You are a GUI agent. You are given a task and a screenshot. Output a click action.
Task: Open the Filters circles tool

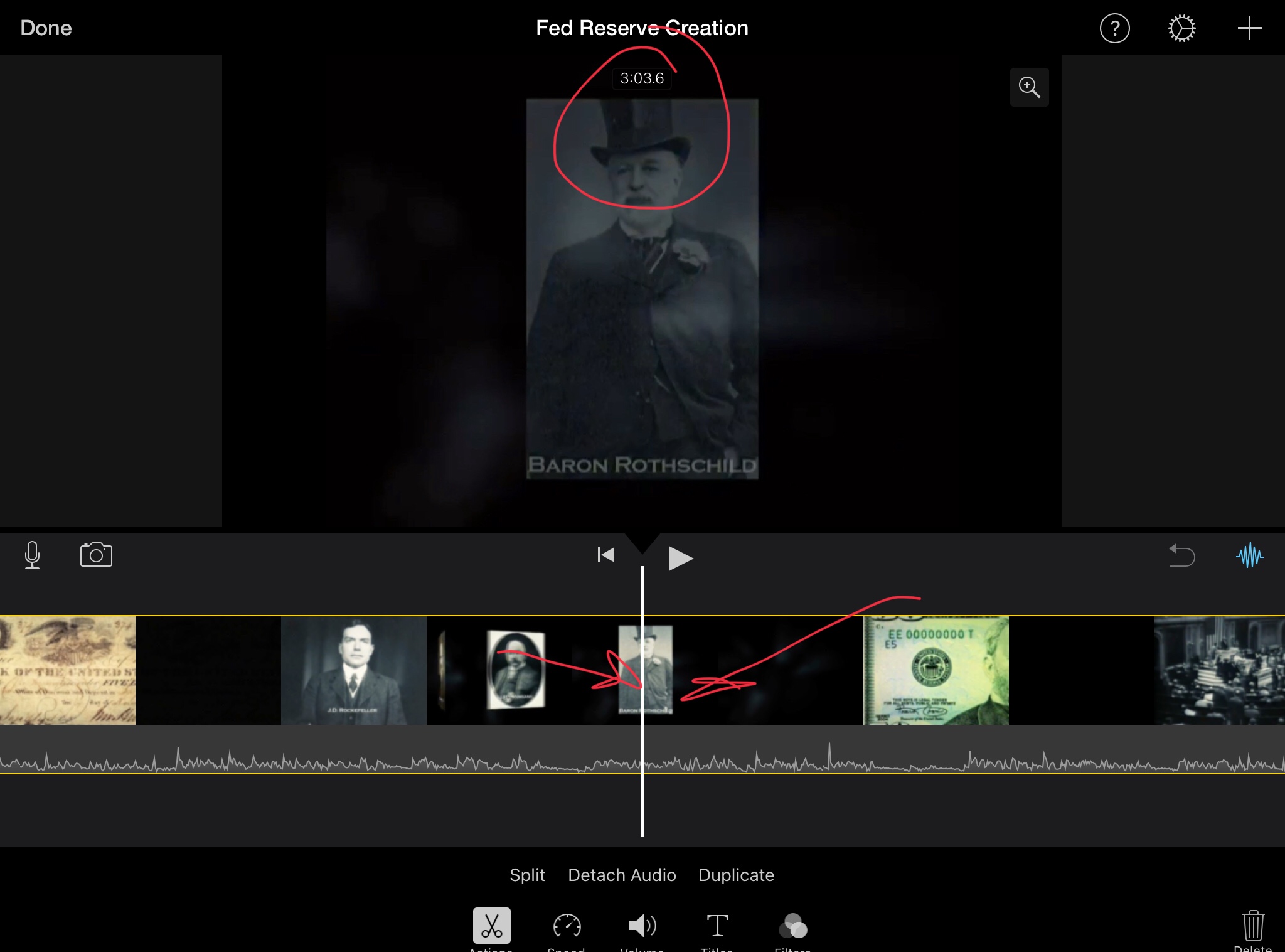tap(792, 926)
